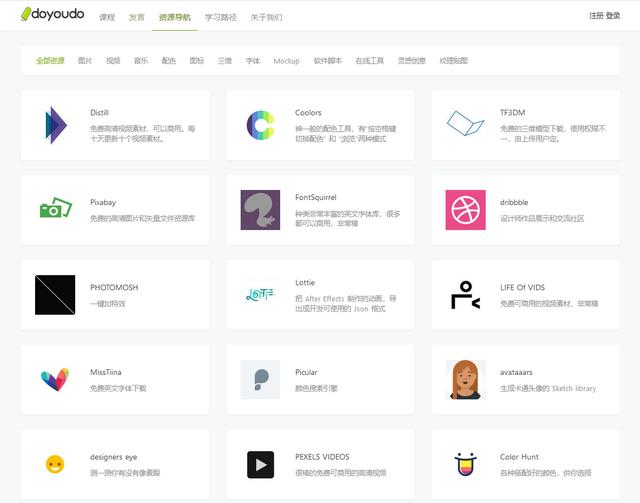Click the Lottie teal logo icon

pyautogui.click(x=260, y=294)
